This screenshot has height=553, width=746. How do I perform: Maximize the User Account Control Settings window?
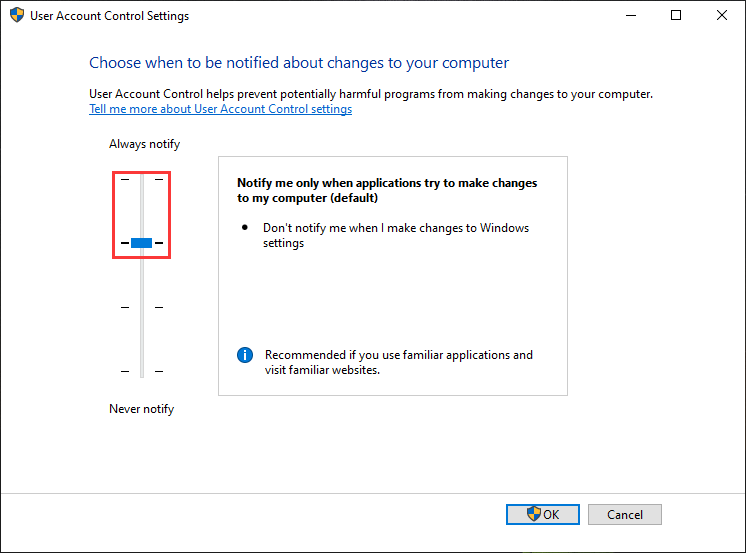[x=676, y=16]
